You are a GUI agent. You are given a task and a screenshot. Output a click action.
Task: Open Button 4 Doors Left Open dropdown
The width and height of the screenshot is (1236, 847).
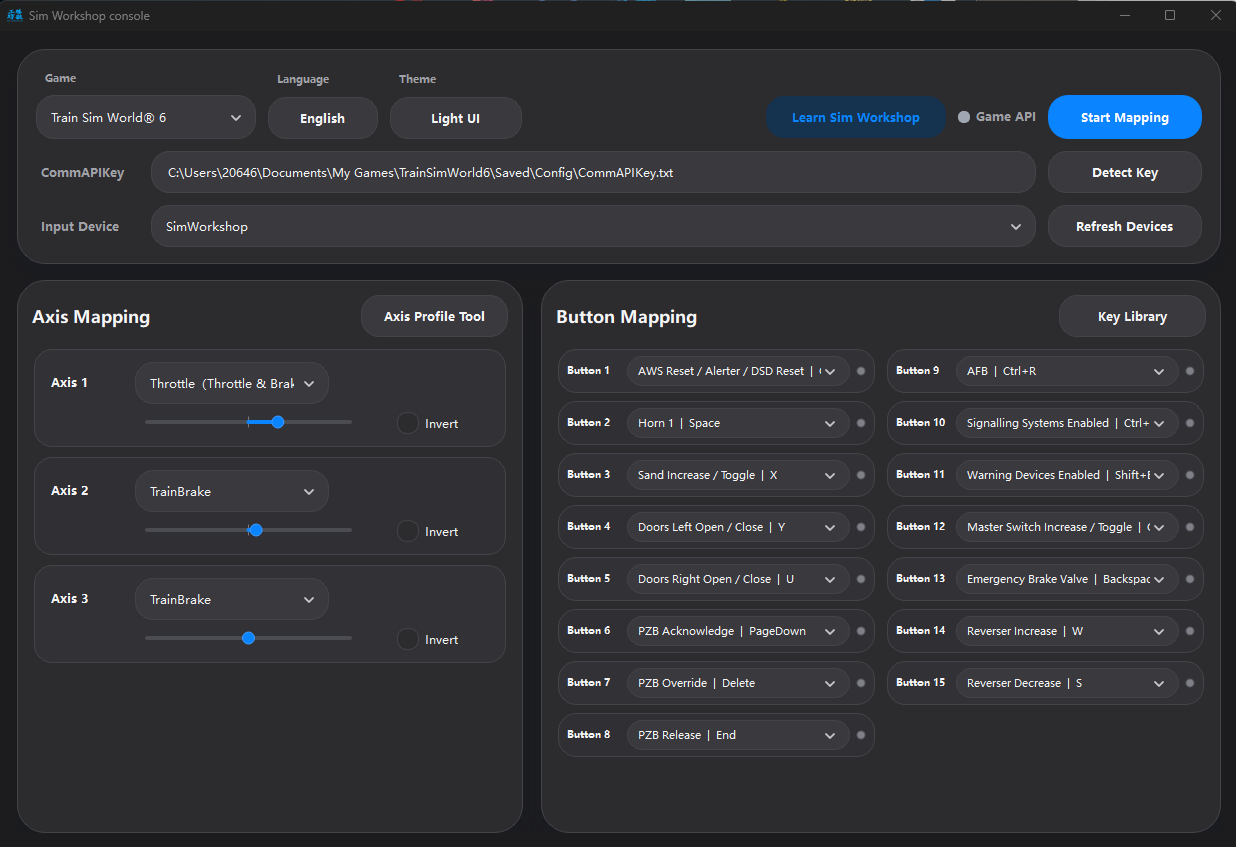coord(738,527)
